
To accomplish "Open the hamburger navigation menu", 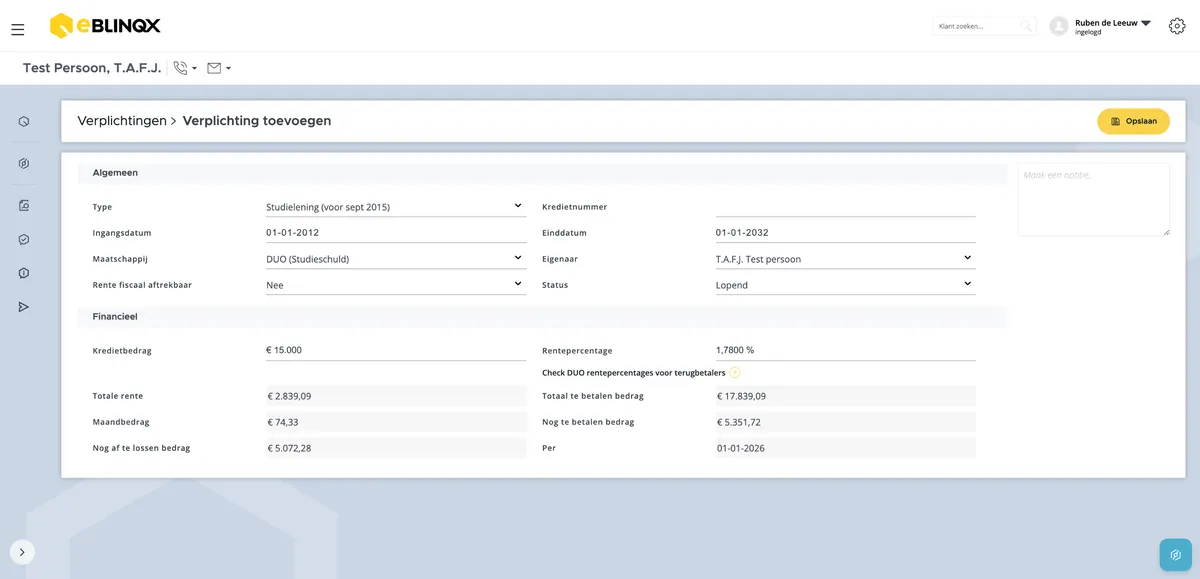I will tap(18, 30).
